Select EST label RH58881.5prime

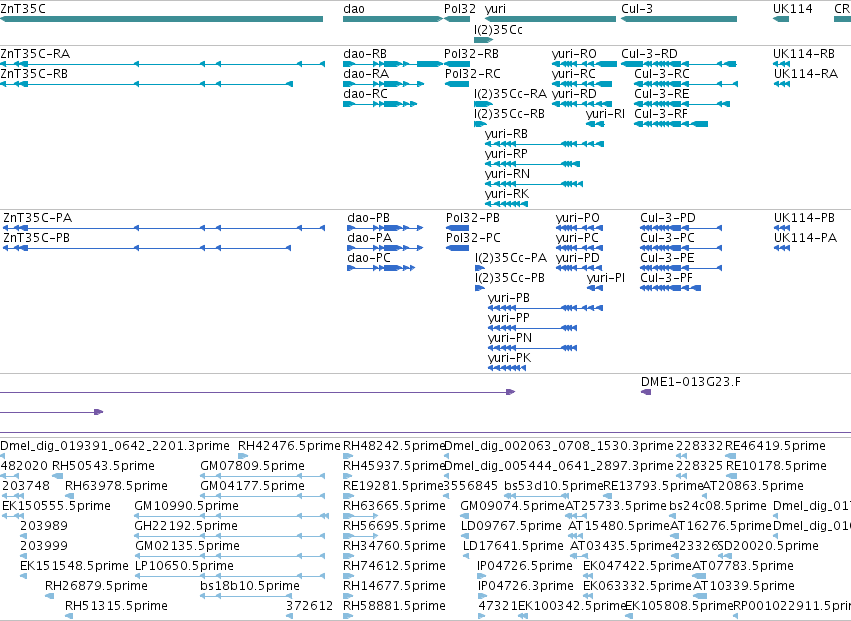point(394,606)
